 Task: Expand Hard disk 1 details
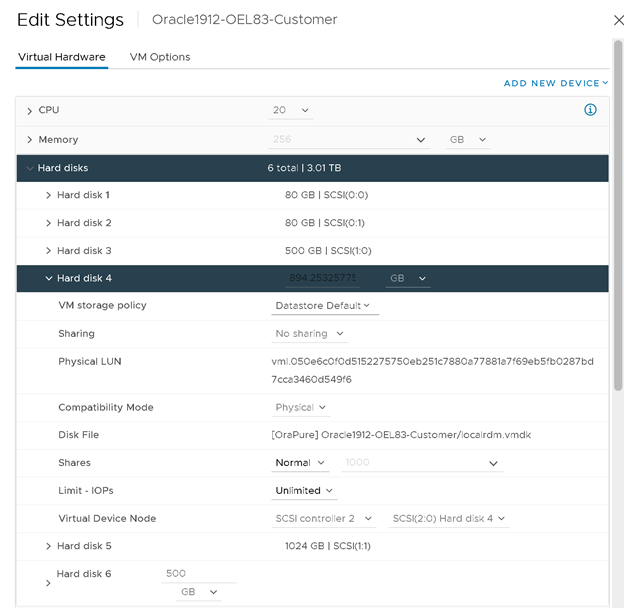pyautogui.click(x=48, y=195)
